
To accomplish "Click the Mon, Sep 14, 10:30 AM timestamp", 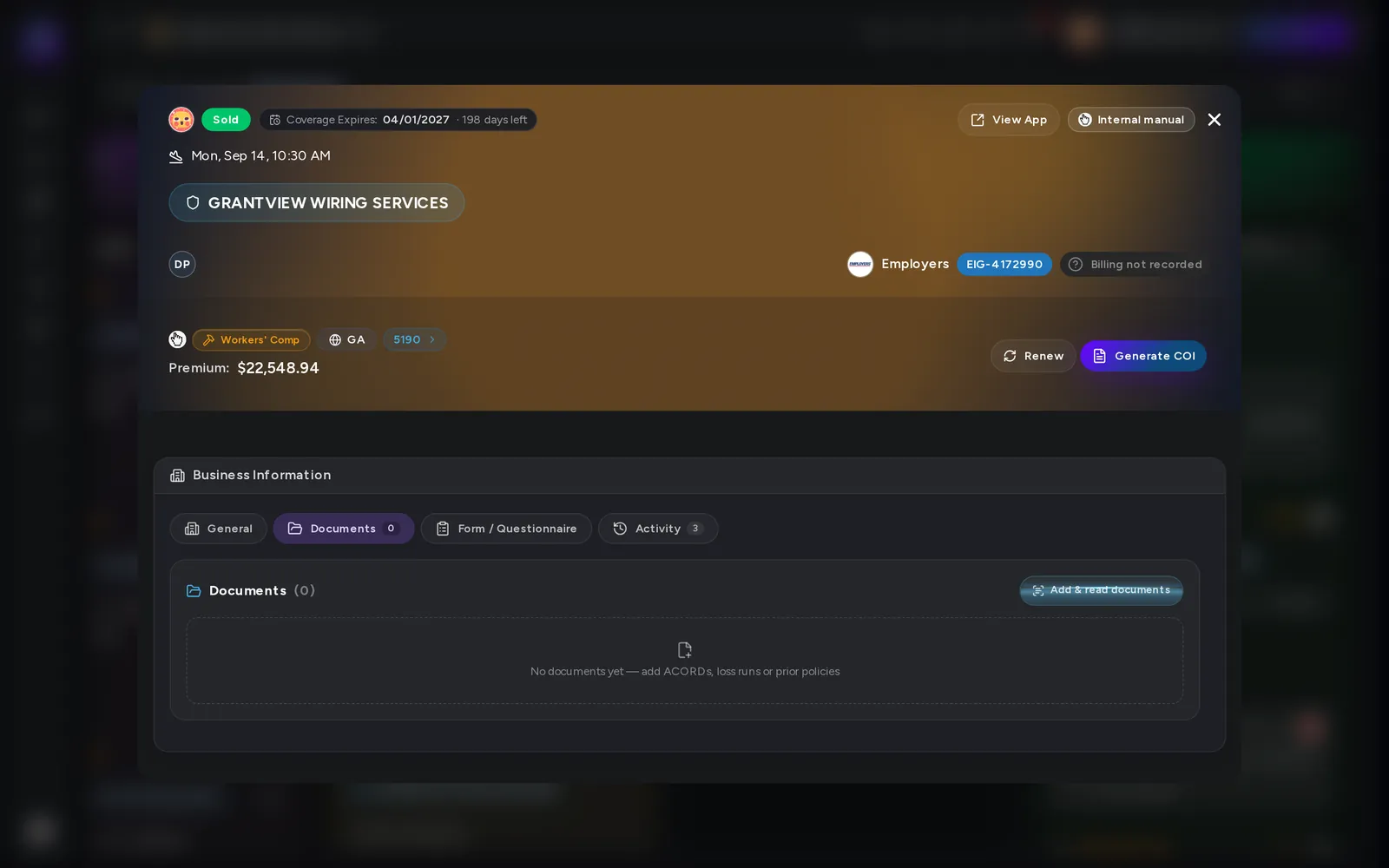I will click(x=260, y=156).
